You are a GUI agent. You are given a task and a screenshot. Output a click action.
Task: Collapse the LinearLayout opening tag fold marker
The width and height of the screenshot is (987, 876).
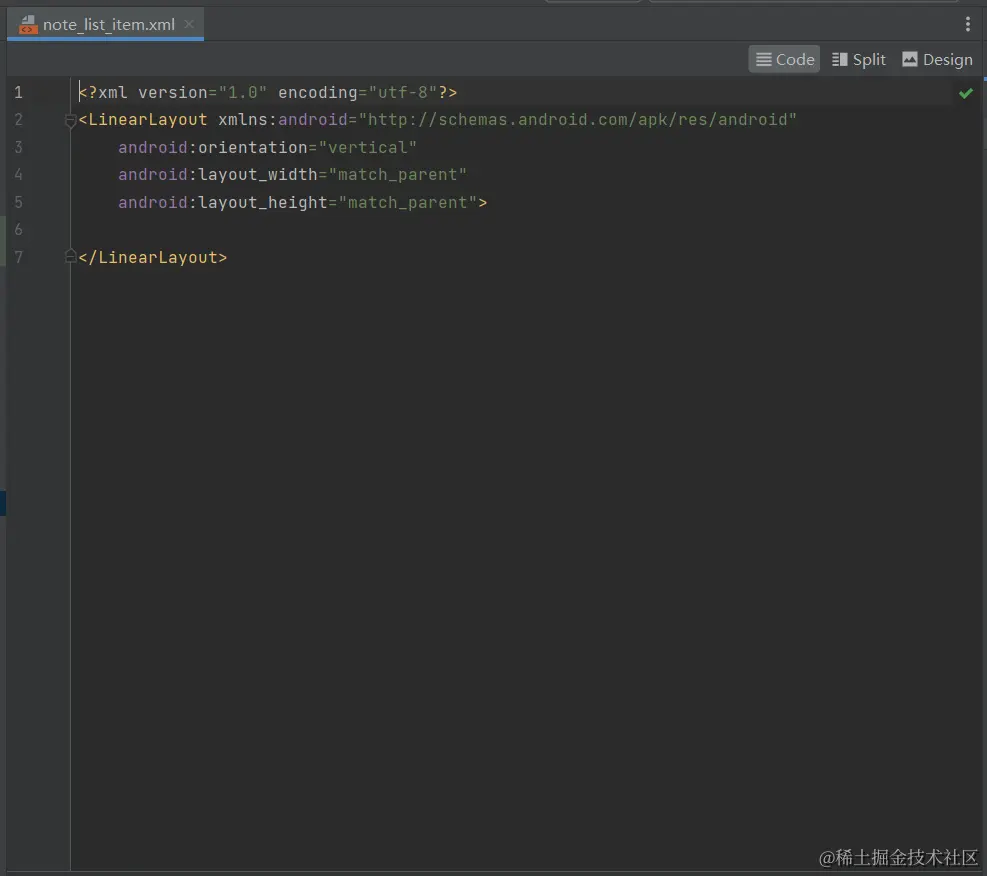70,120
